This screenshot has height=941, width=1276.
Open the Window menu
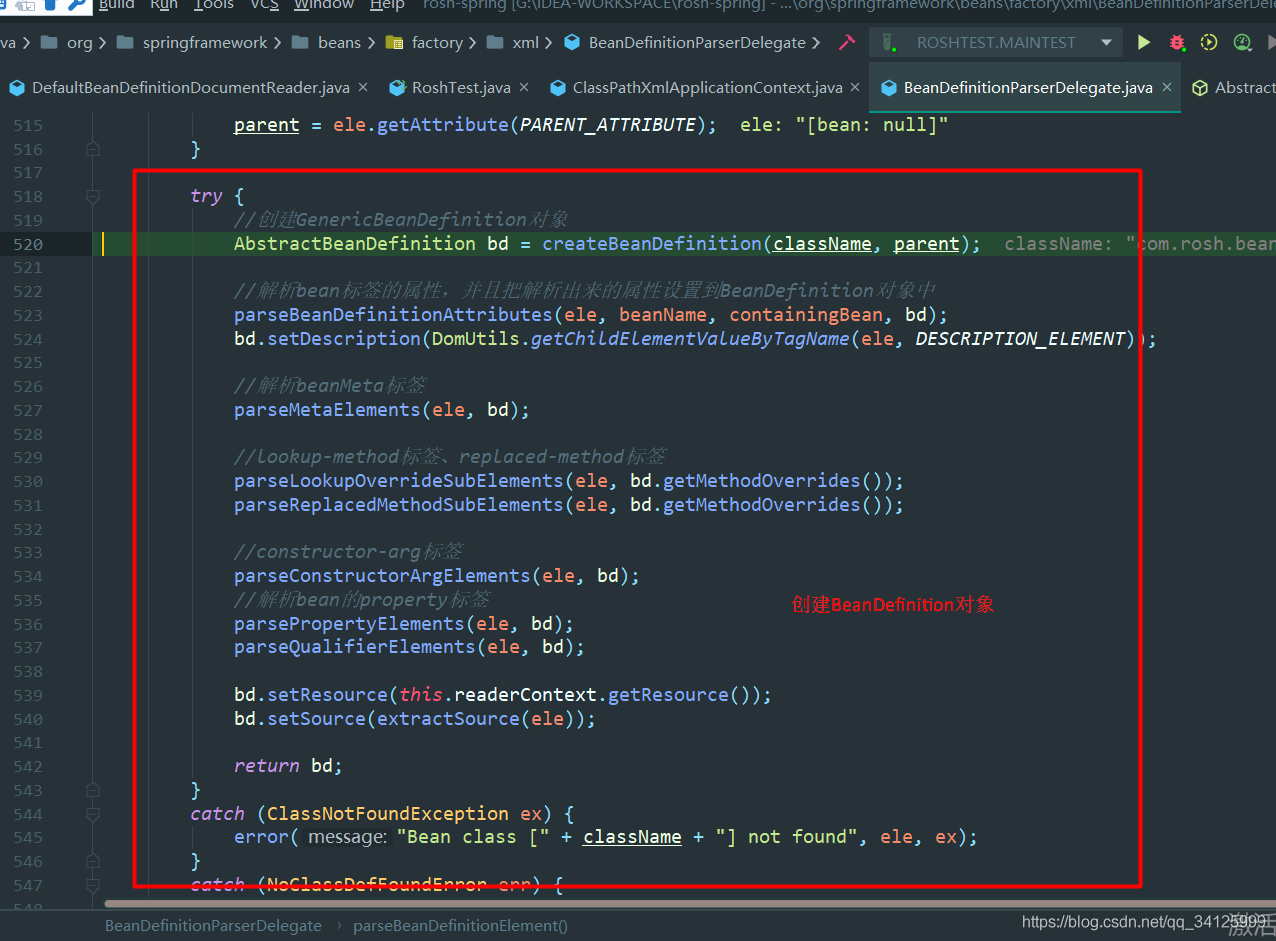point(323,5)
